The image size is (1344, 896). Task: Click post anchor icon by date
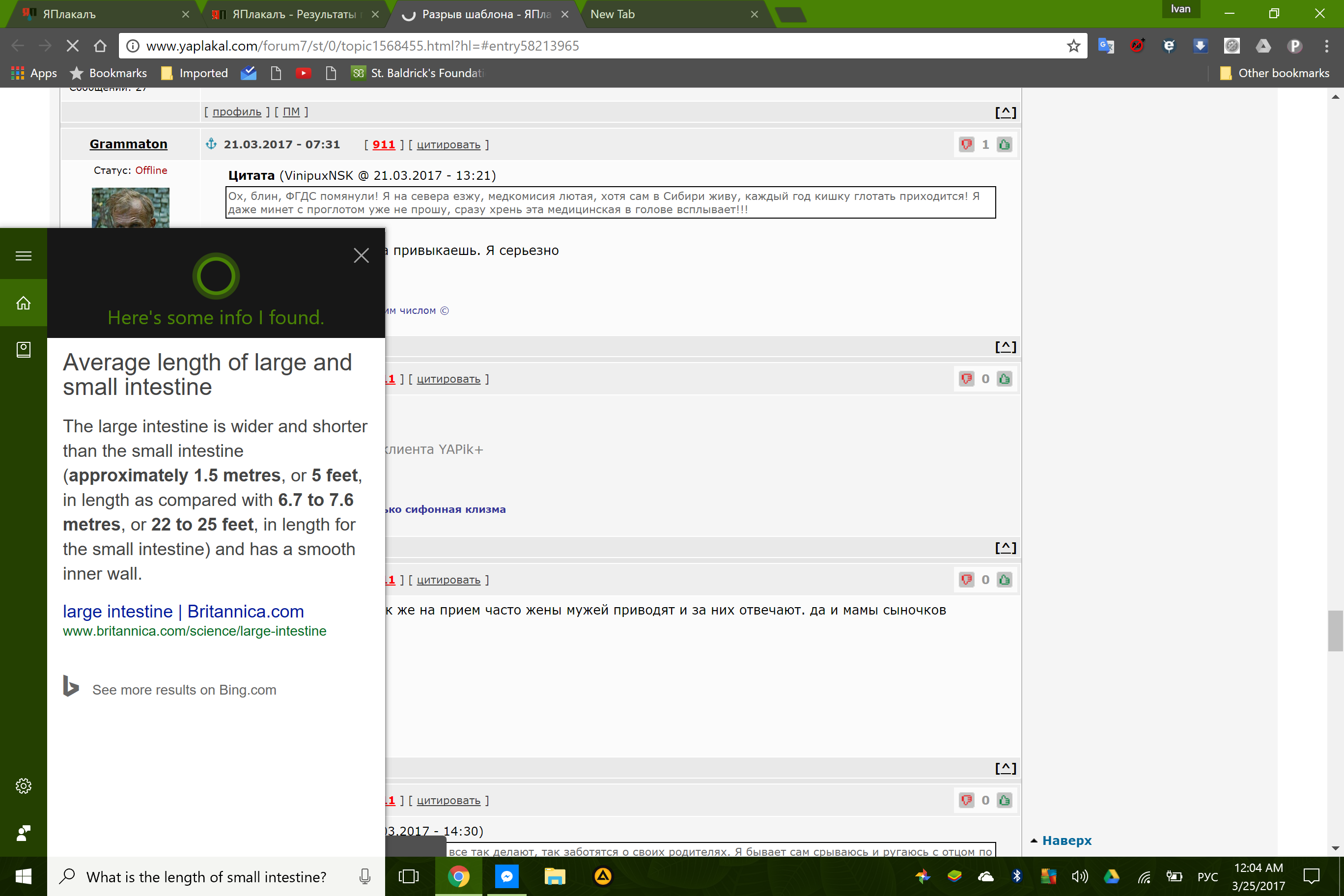click(x=211, y=143)
